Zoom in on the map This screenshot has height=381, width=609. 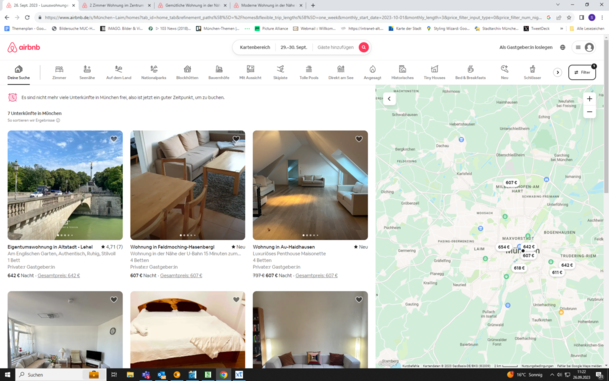[x=589, y=99]
